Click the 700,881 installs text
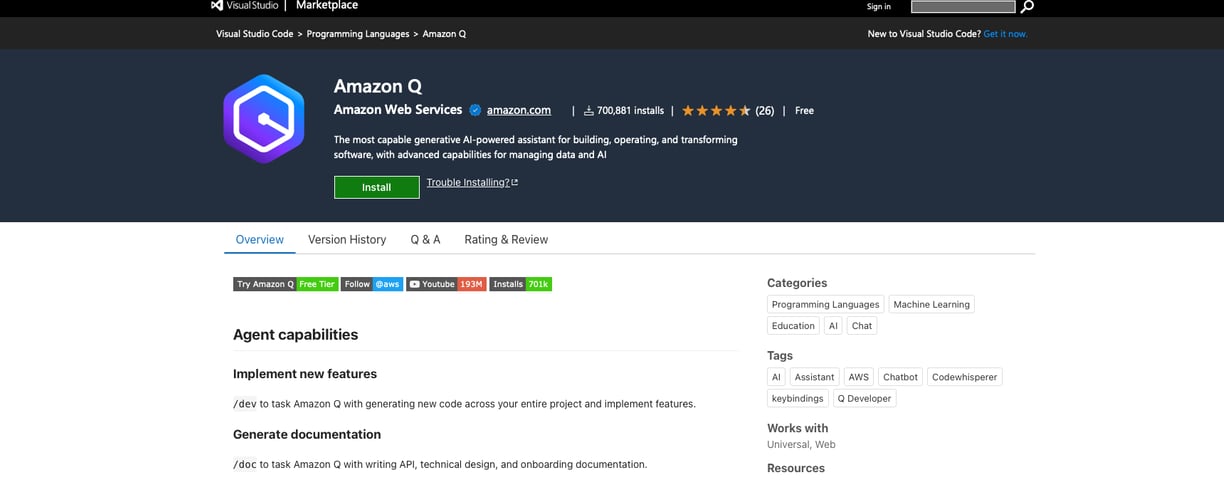Screen dimensions: 1224x480 (x=630, y=111)
